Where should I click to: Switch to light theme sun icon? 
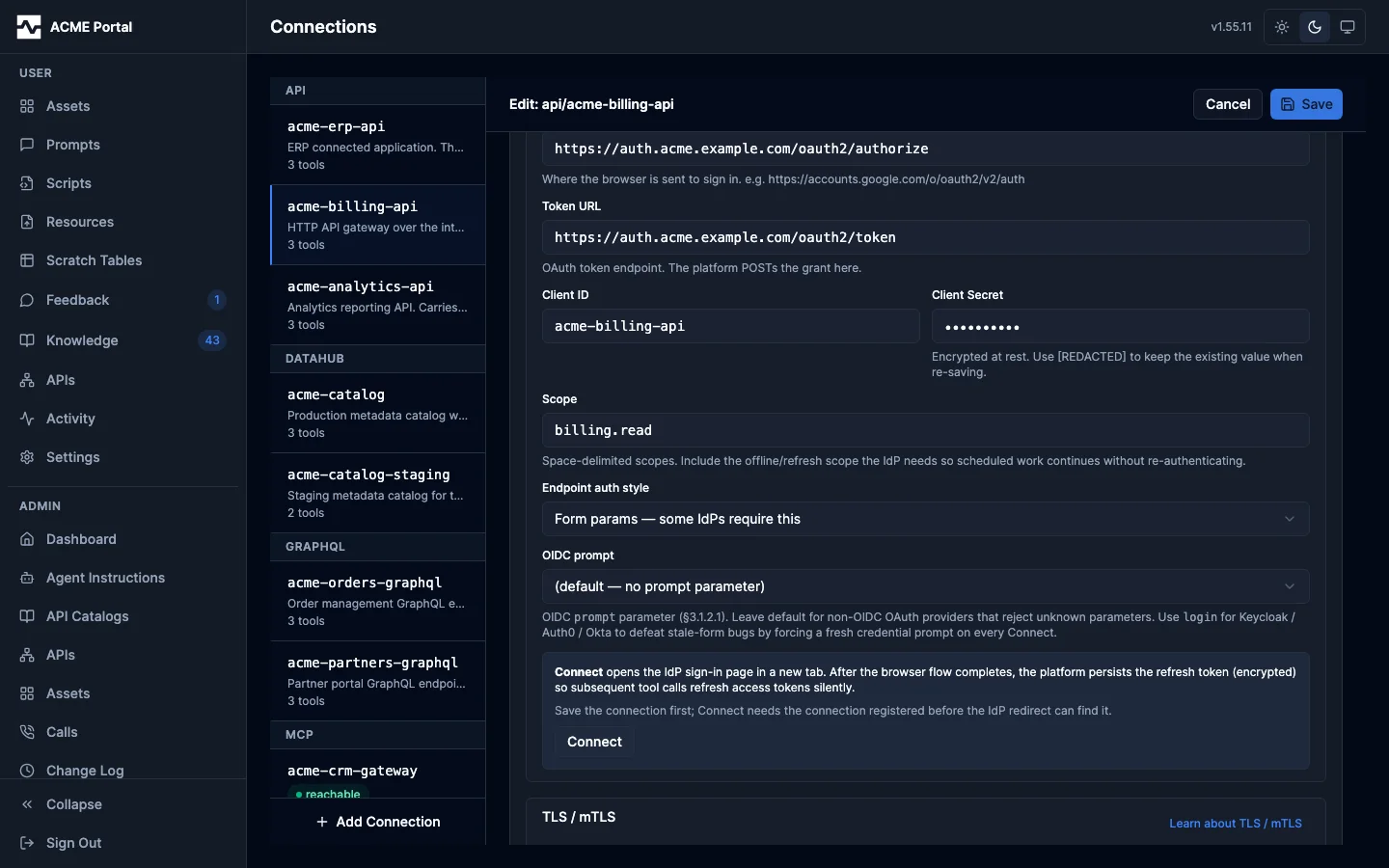[x=1282, y=27]
